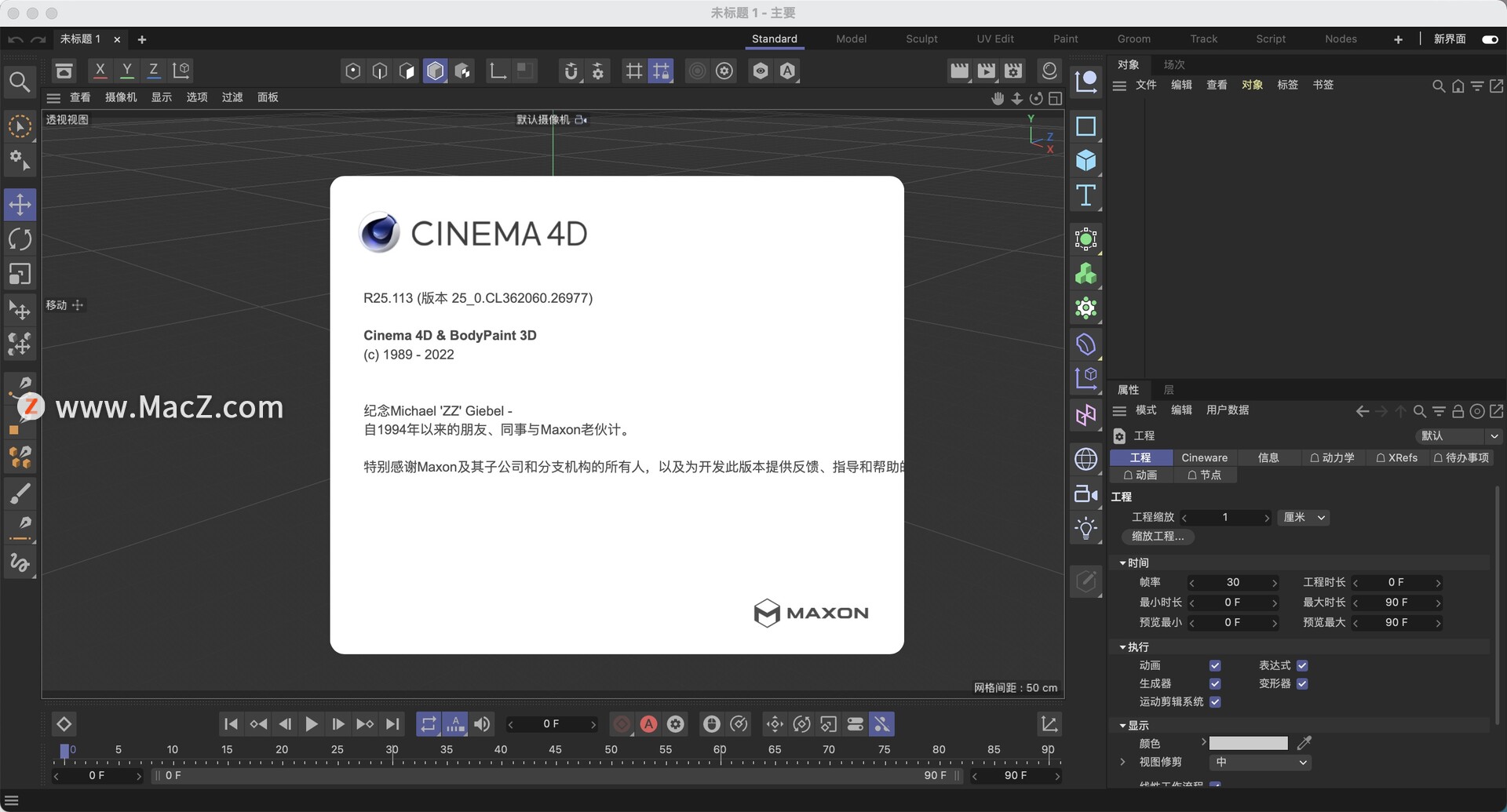Select the 信息 attribute tab
This screenshot has width=1507, height=812.
(1268, 457)
